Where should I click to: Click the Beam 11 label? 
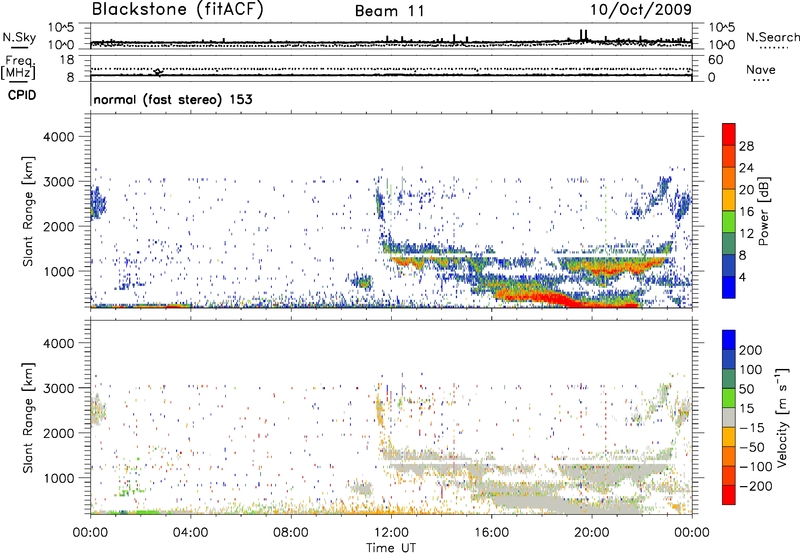[390, 11]
